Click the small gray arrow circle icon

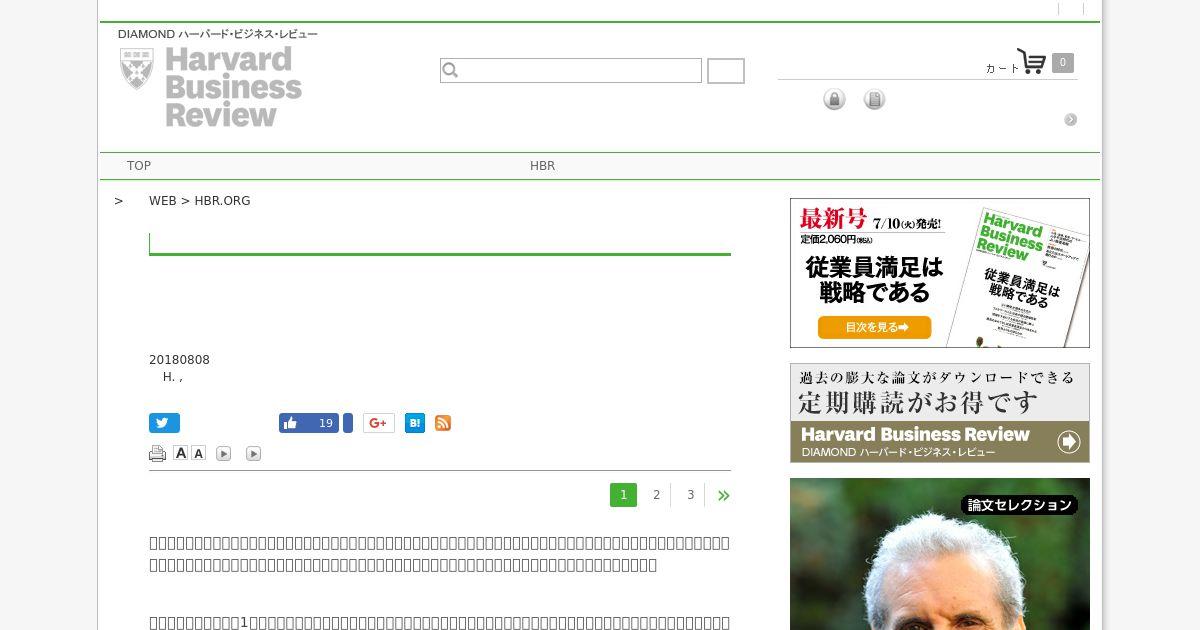(x=1070, y=119)
